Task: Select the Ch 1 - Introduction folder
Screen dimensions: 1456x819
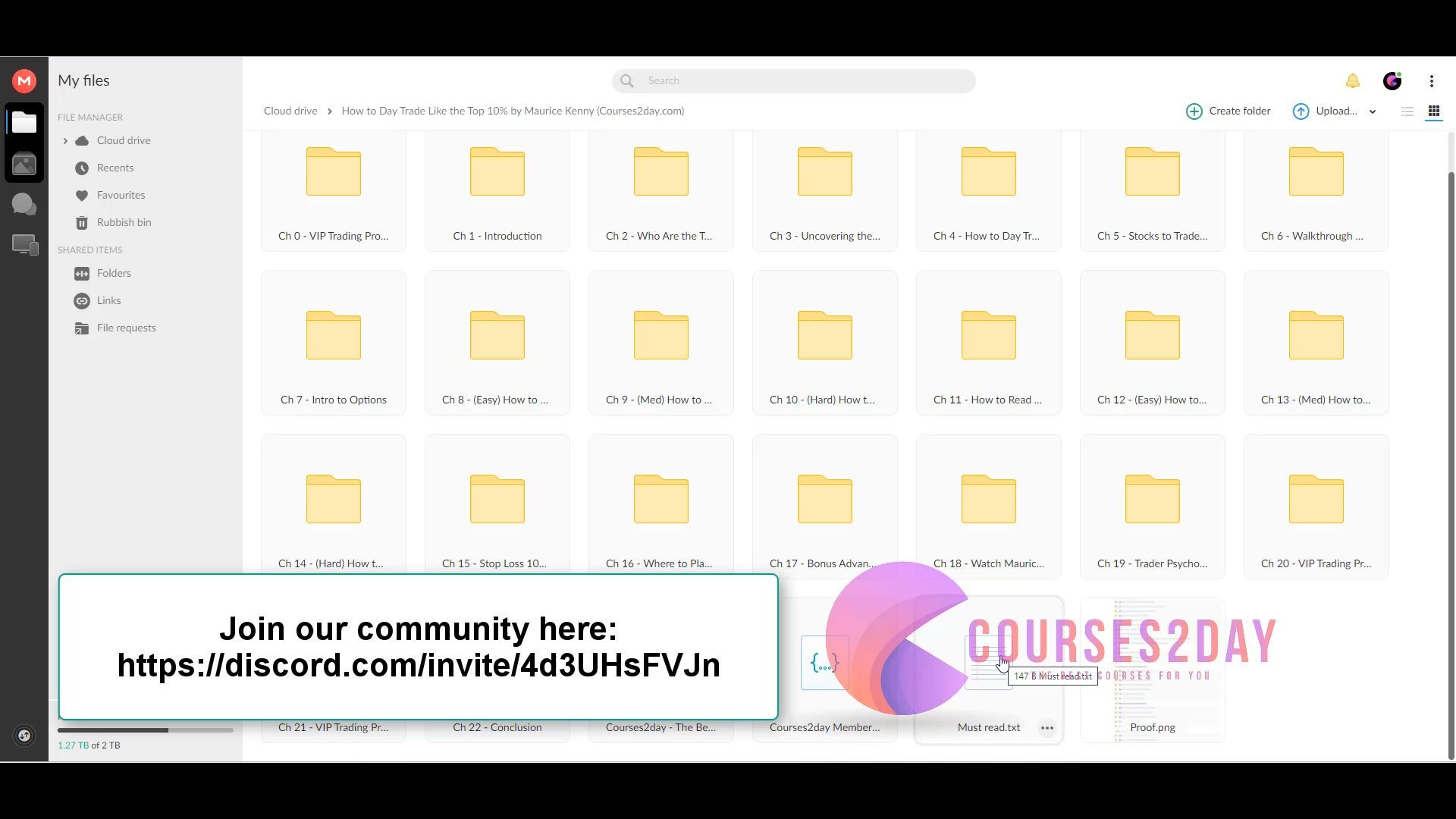Action: (497, 190)
